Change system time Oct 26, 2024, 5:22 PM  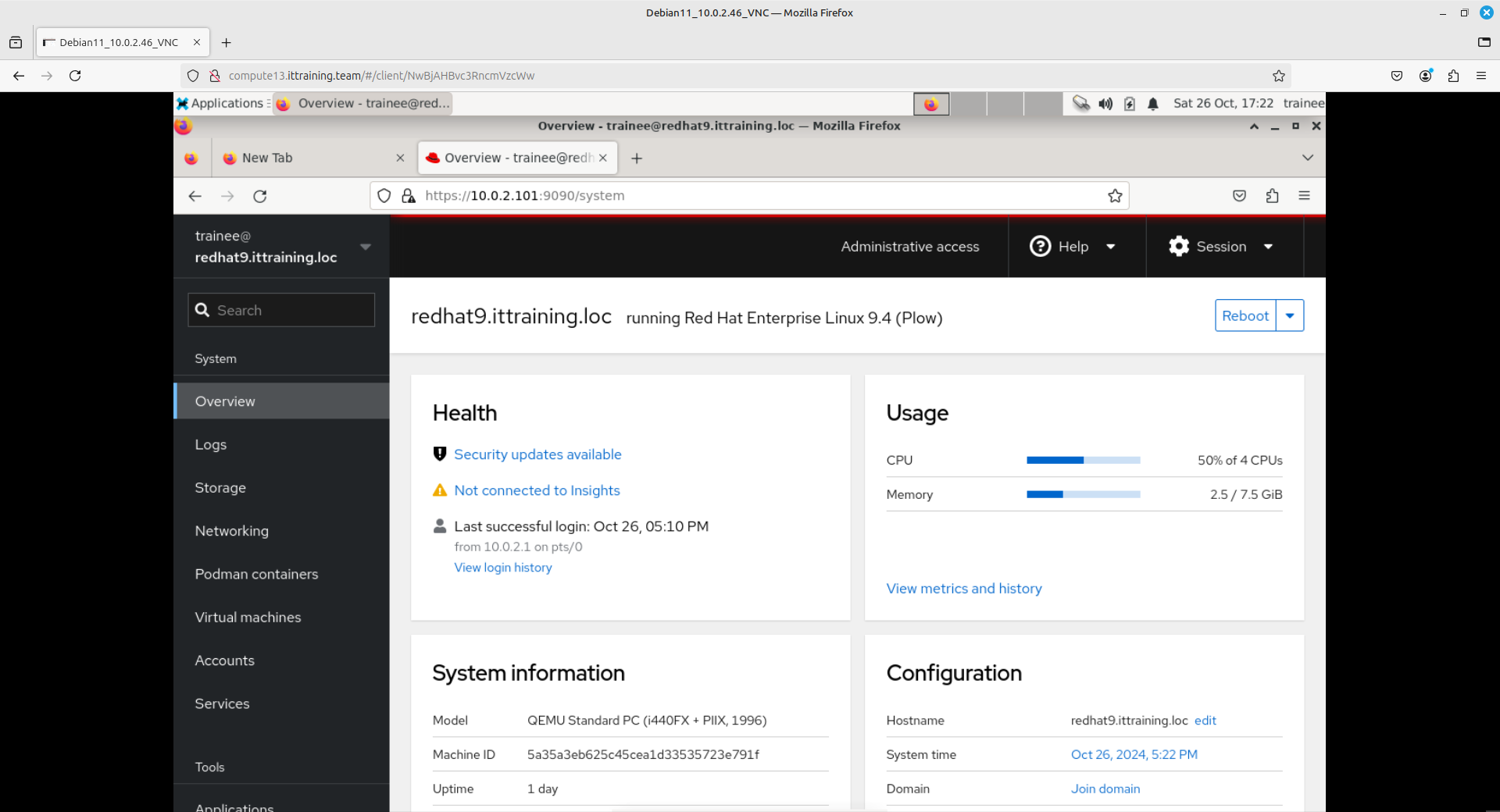click(1134, 755)
